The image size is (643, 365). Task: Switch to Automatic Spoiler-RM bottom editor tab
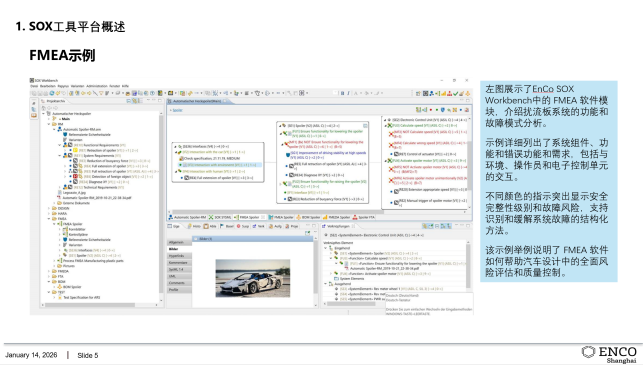[187, 217]
